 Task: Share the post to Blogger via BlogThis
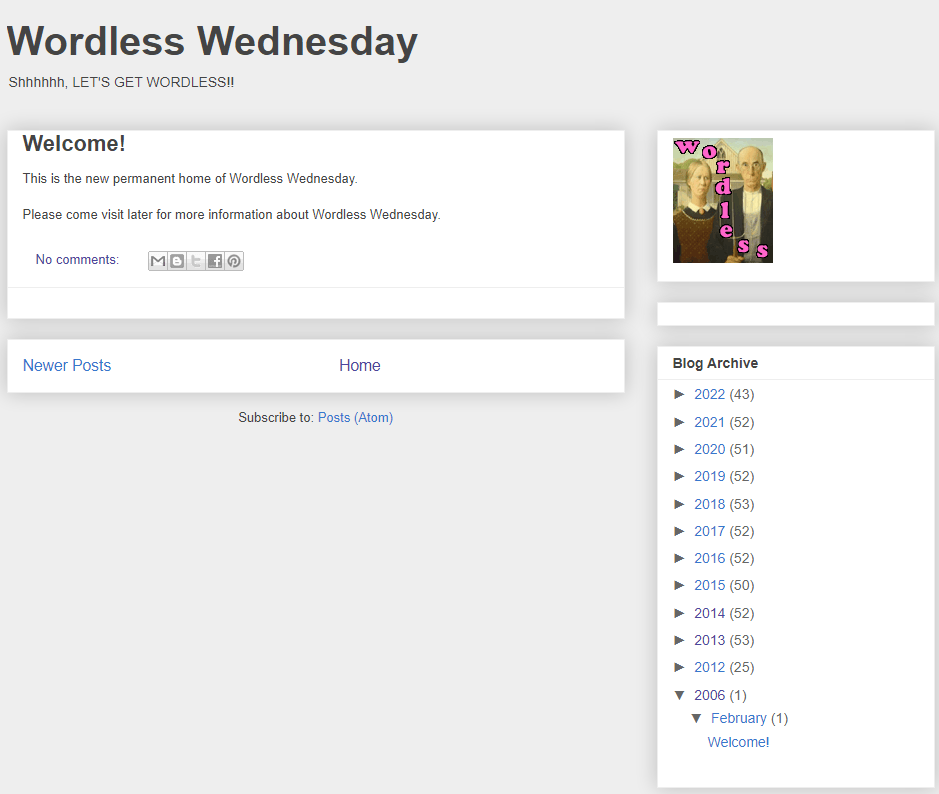(176, 260)
